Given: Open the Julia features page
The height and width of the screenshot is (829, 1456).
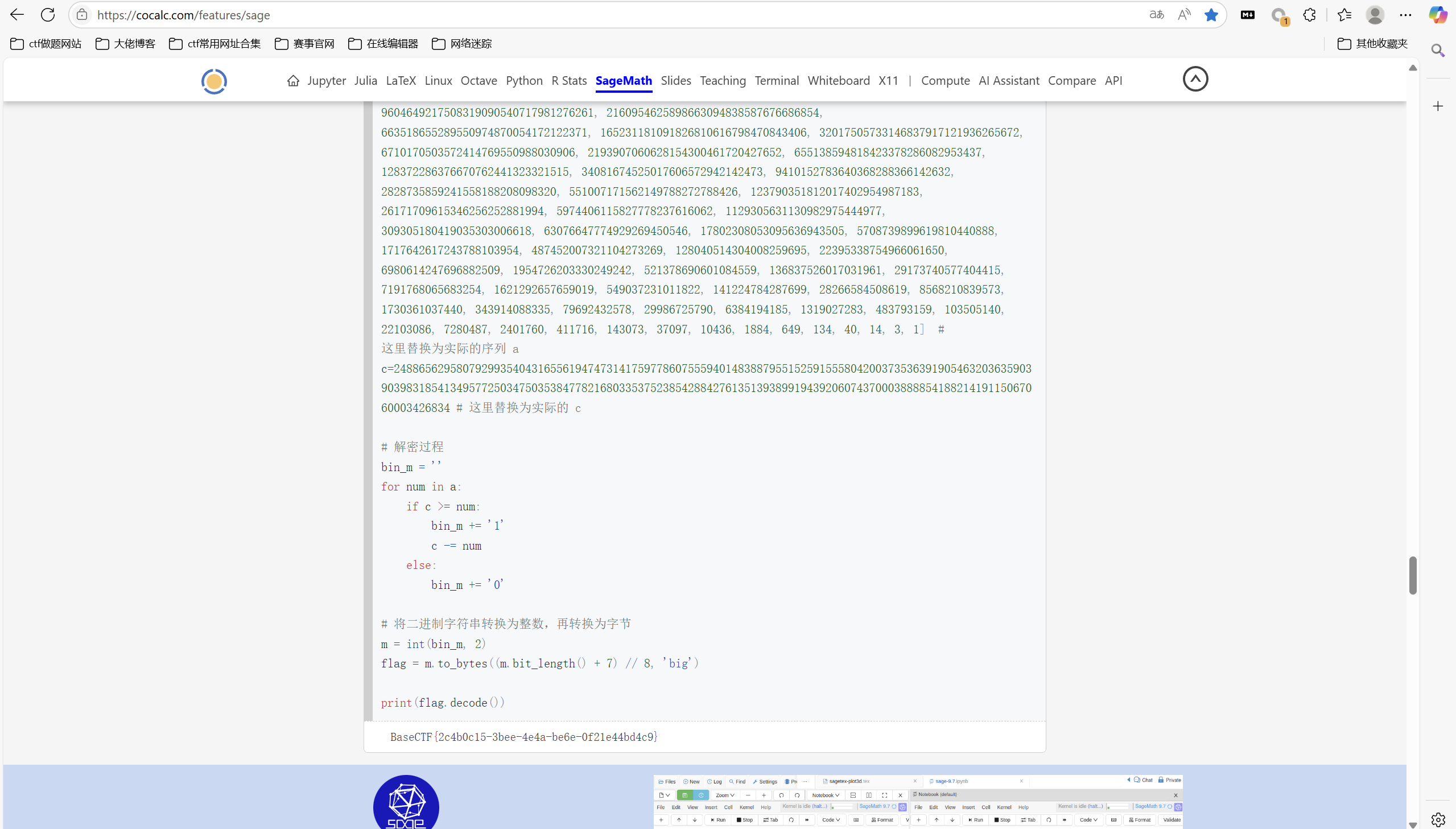Looking at the screenshot, I should 365,81.
